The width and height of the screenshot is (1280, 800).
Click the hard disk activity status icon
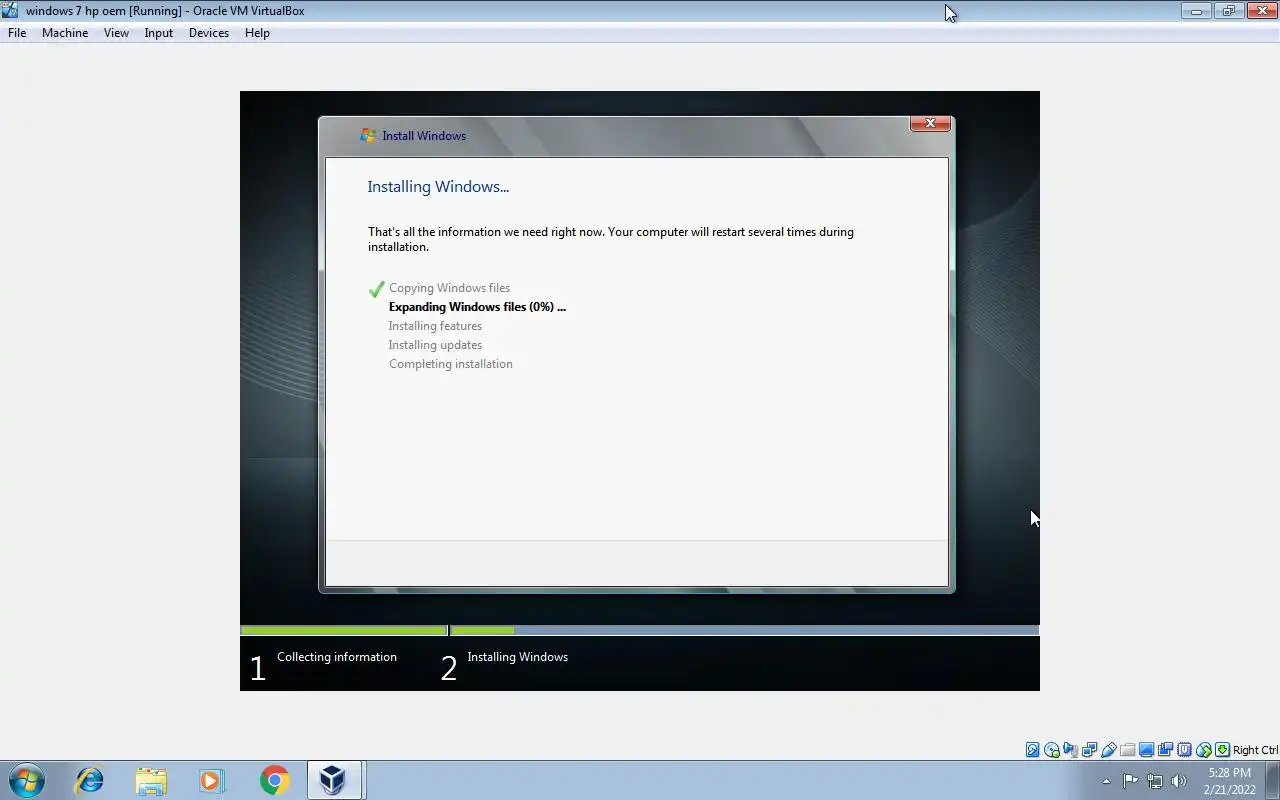tap(1033, 750)
